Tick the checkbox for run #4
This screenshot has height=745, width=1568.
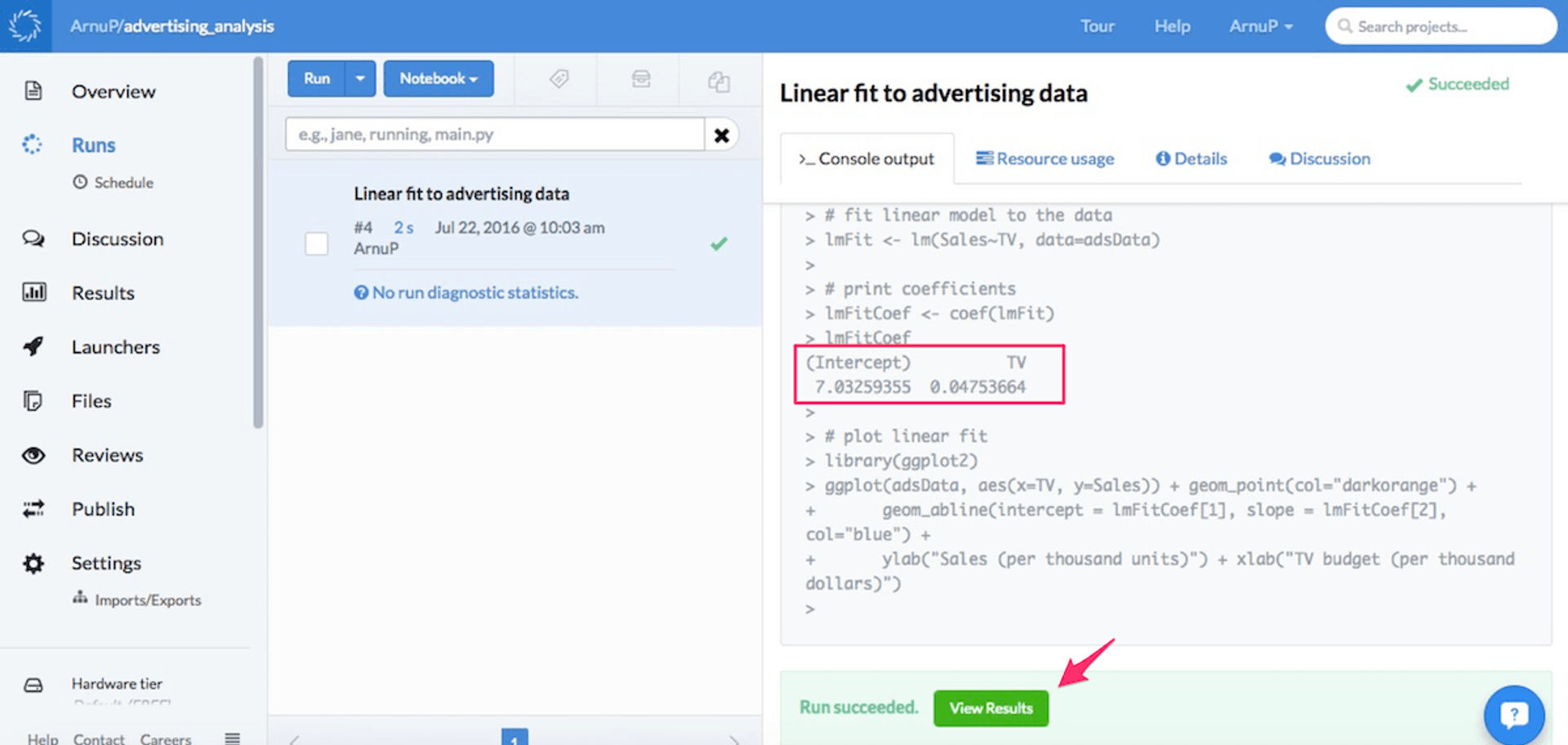point(316,243)
